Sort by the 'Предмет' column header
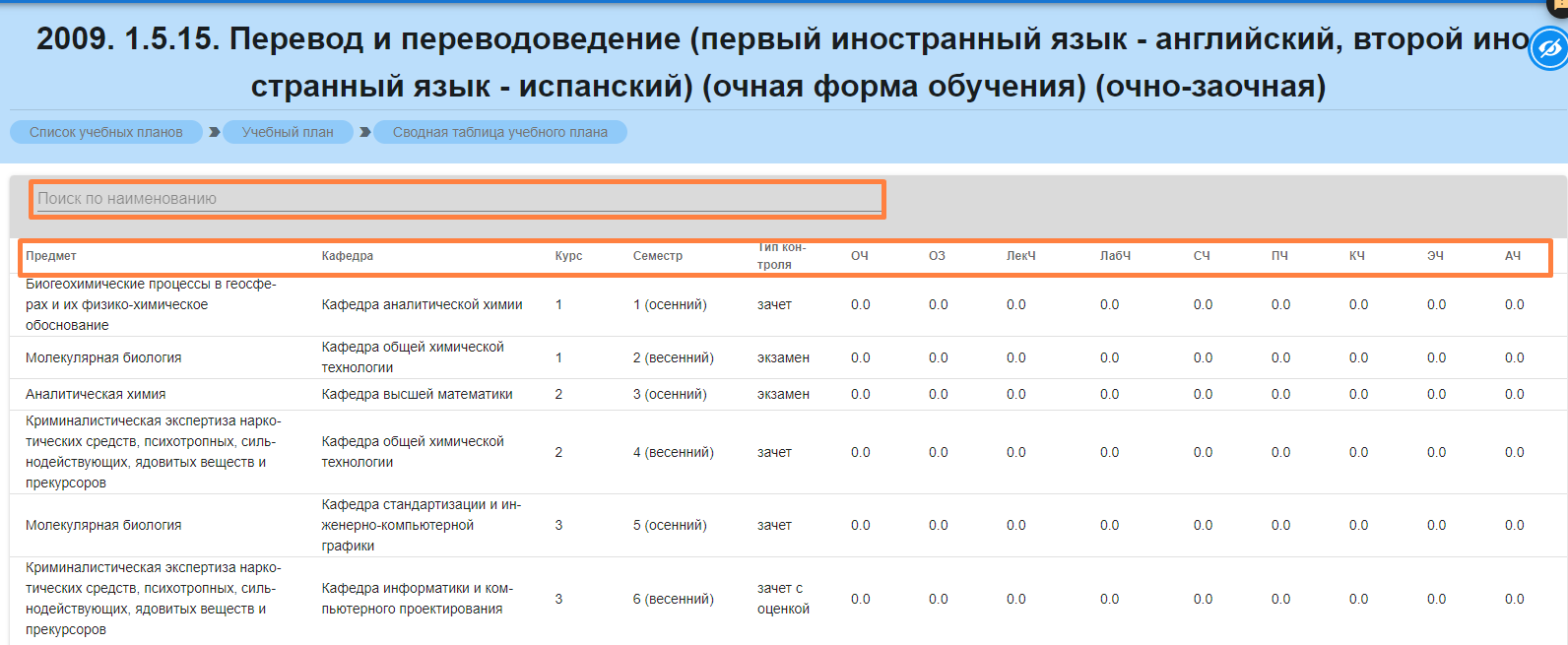The width and height of the screenshot is (1568, 645). point(51,256)
